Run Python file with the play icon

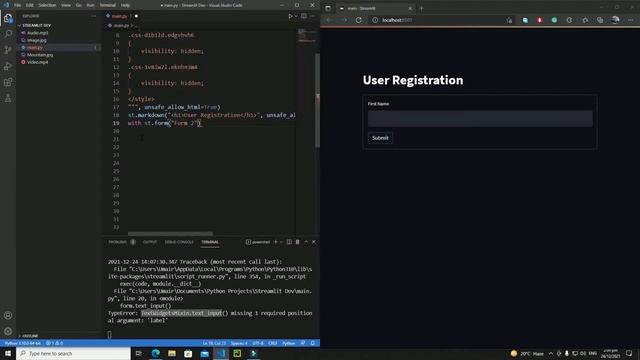[290, 16]
